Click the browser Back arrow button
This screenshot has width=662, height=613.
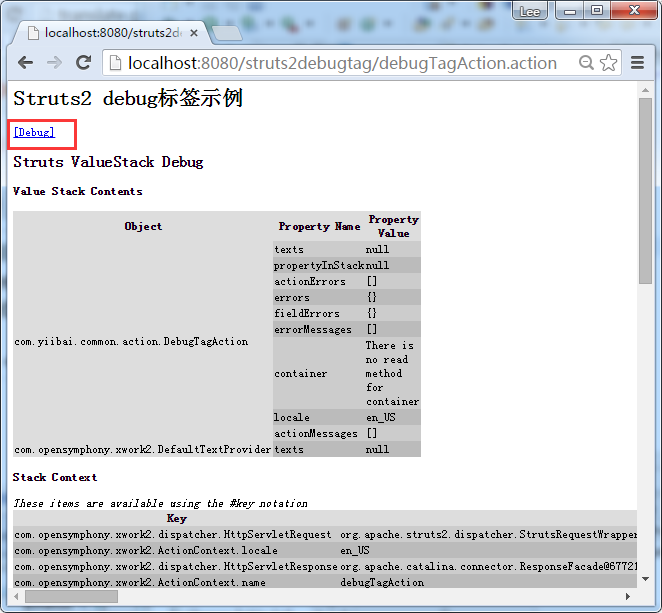(x=25, y=63)
